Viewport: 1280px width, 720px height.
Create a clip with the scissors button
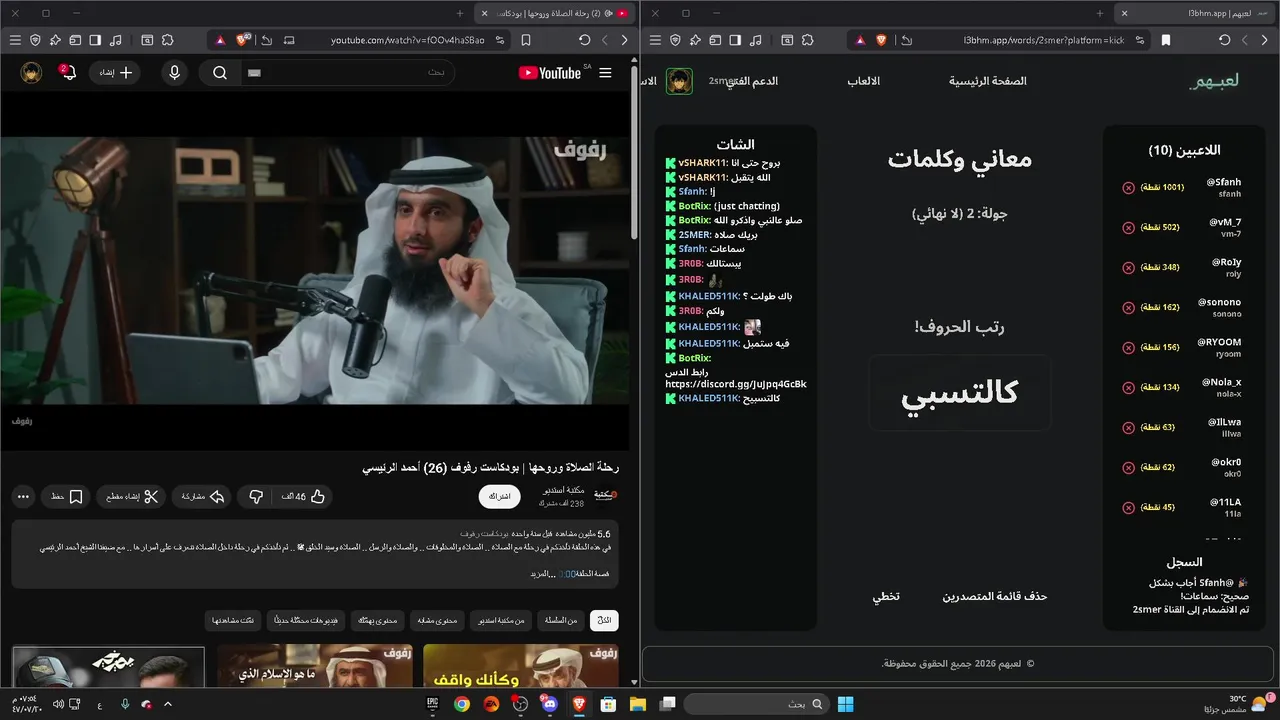tap(130, 496)
